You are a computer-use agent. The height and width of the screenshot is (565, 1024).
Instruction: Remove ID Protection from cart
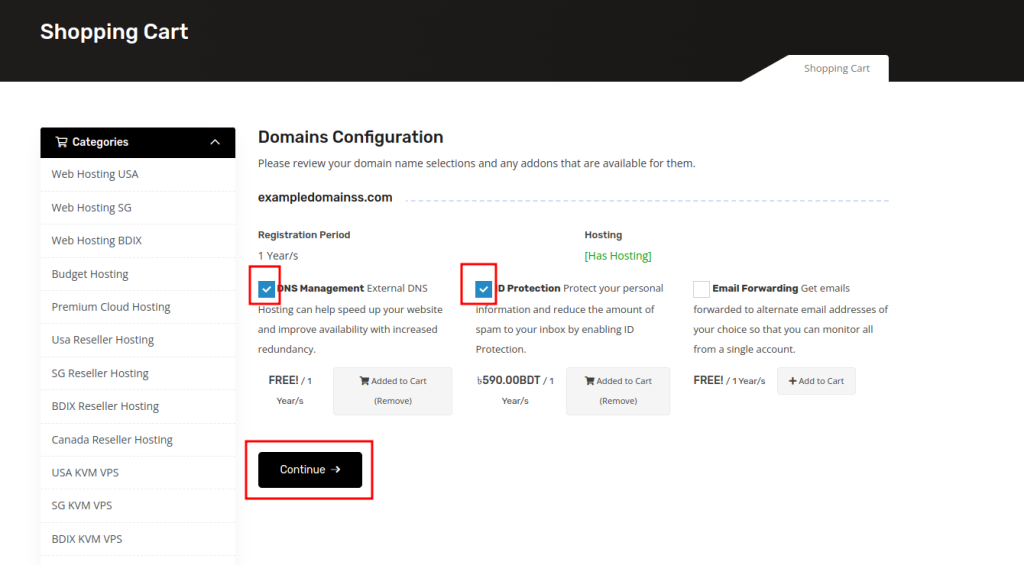tap(618, 390)
